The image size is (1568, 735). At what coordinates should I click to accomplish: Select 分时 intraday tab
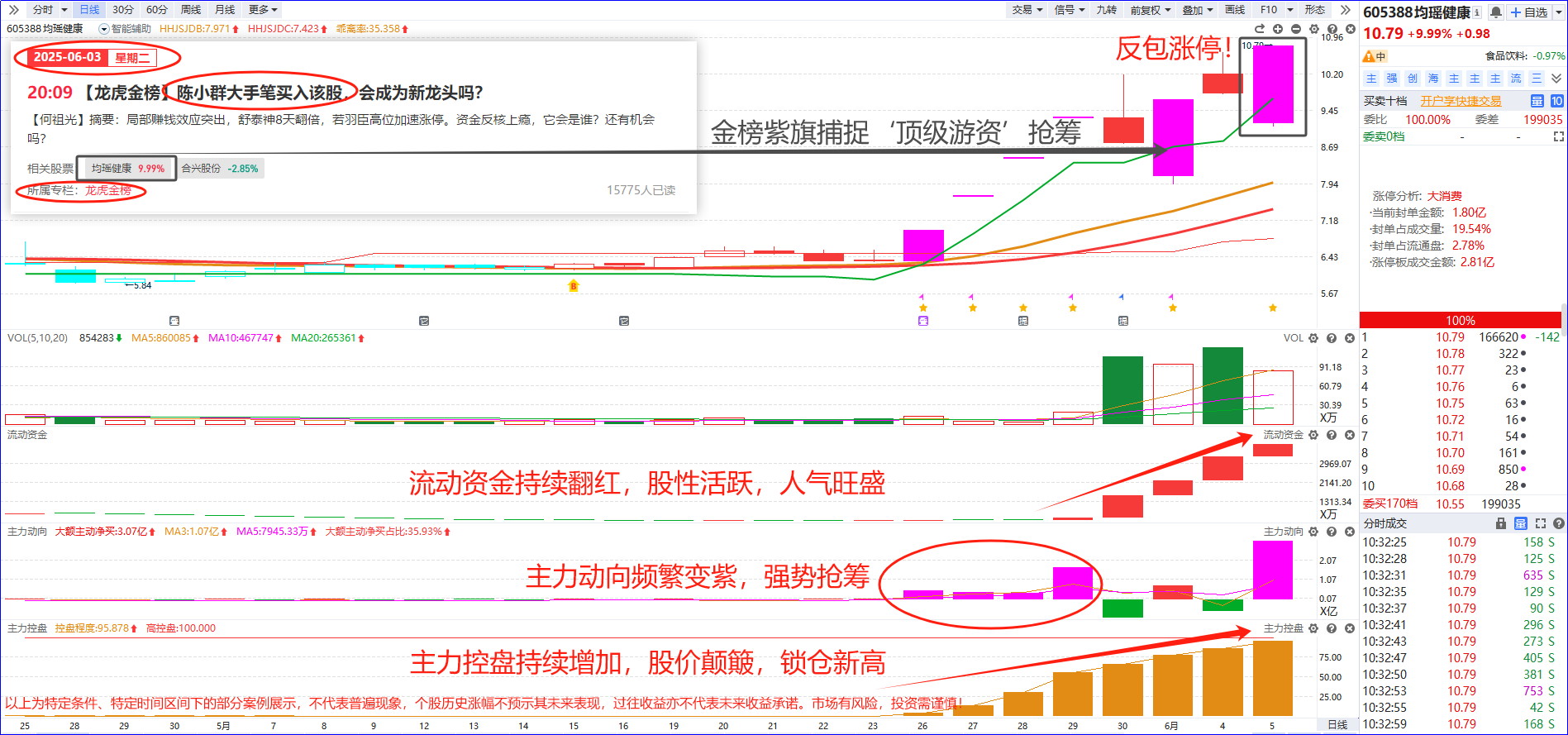43,10
